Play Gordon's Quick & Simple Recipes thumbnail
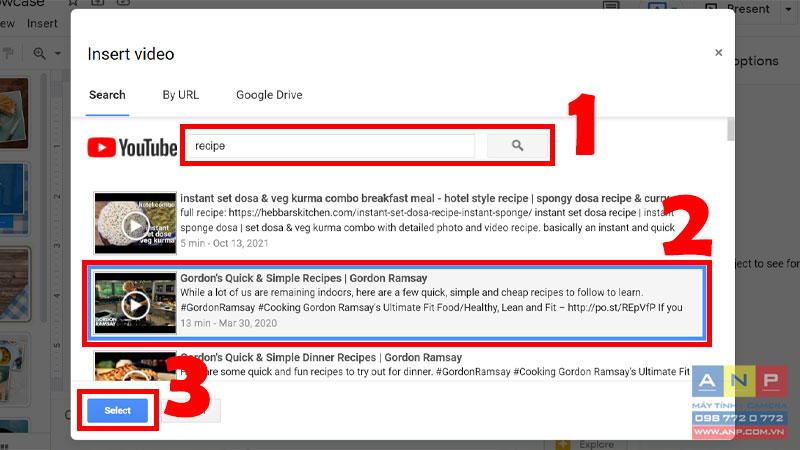 click(x=135, y=303)
